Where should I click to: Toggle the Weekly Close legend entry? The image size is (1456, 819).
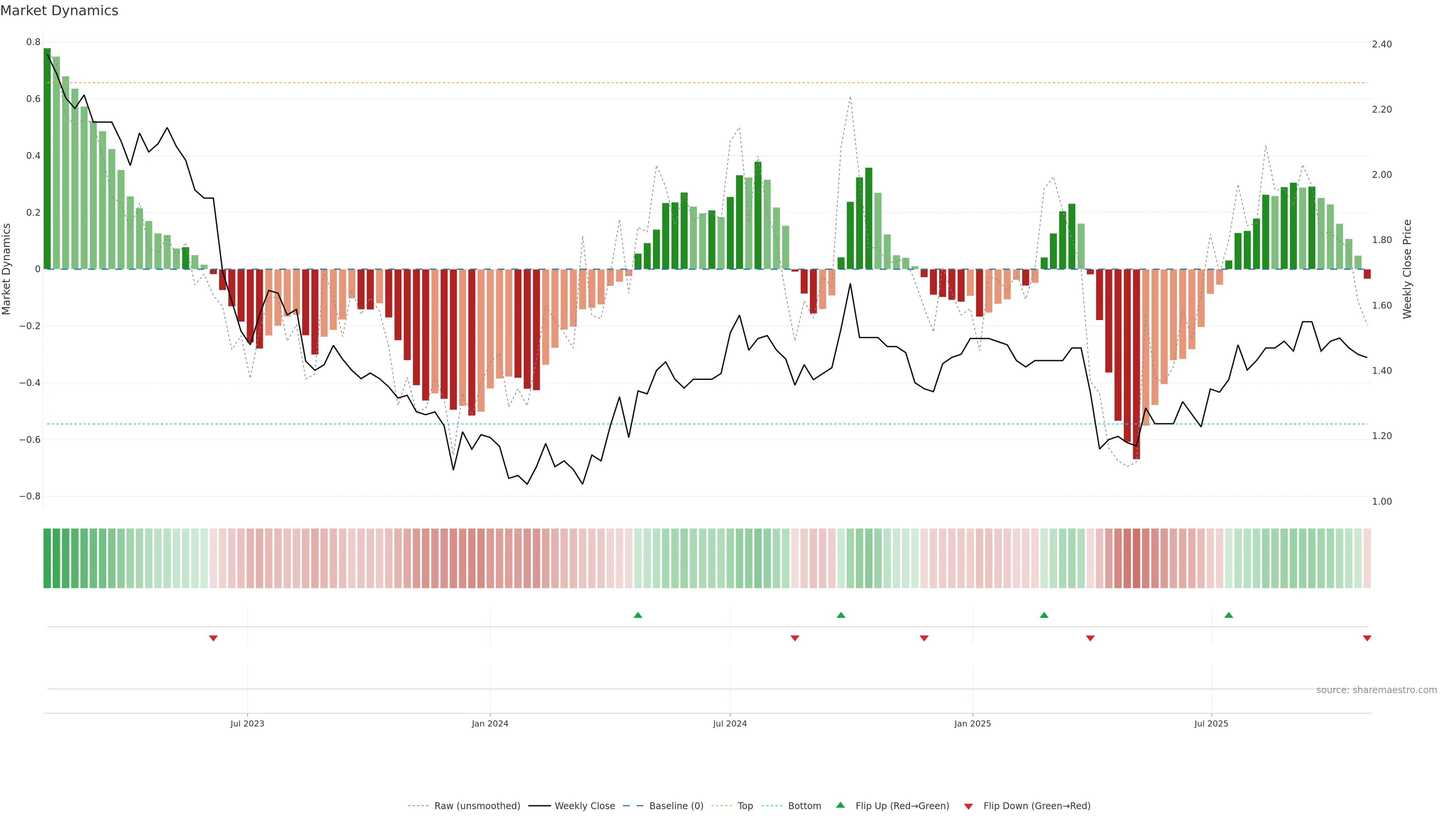tap(584, 806)
